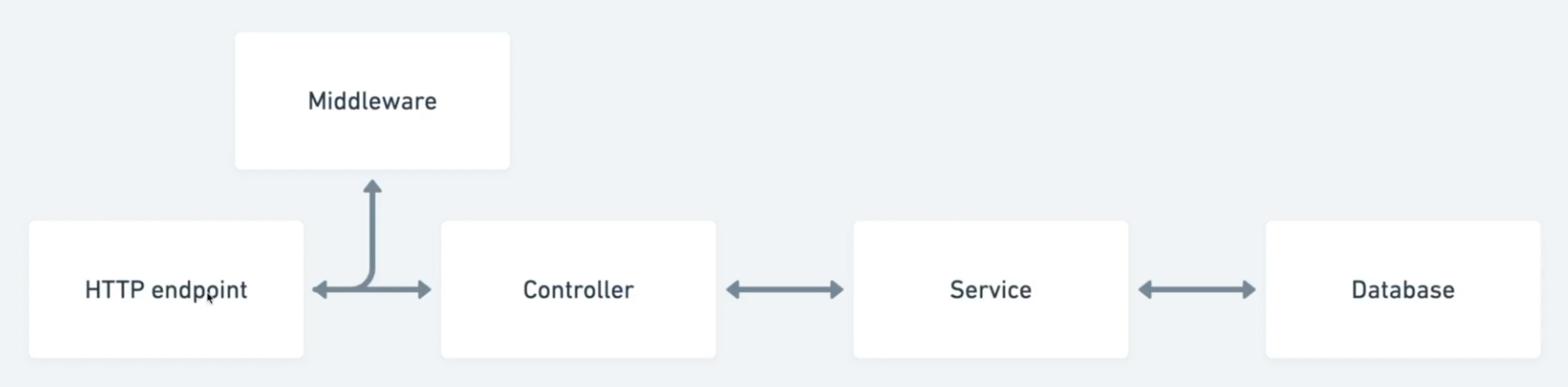
Task: Select the HTTP endpoint box
Action: tap(166, 289)
